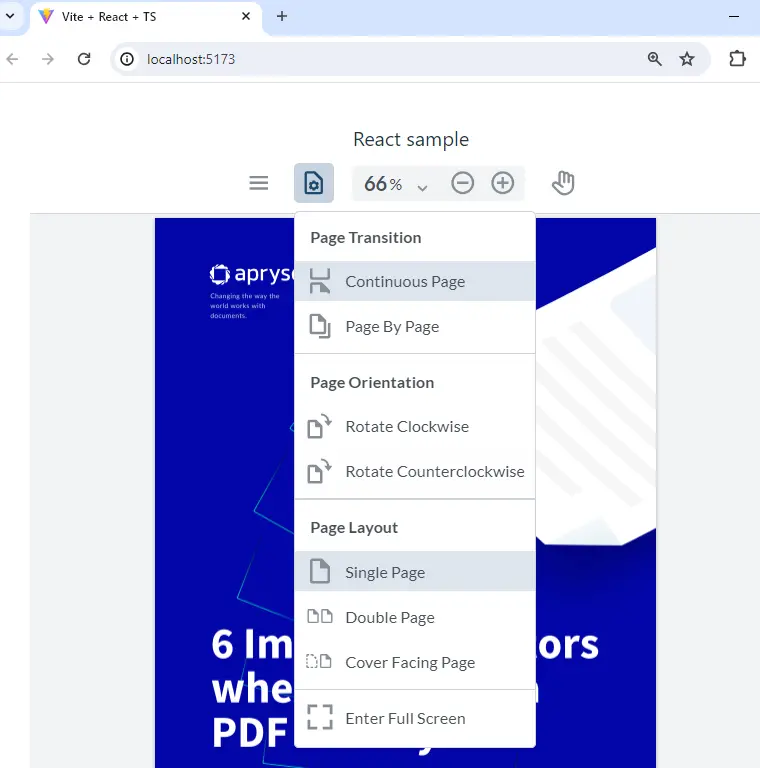The height and width of the screenshot is (768, 760).
Task: Go back in browser history
Action: pos(12,59)
